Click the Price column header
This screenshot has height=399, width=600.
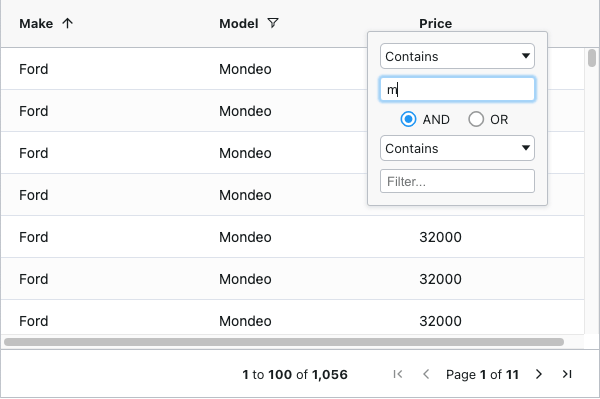tap(435, 24)
